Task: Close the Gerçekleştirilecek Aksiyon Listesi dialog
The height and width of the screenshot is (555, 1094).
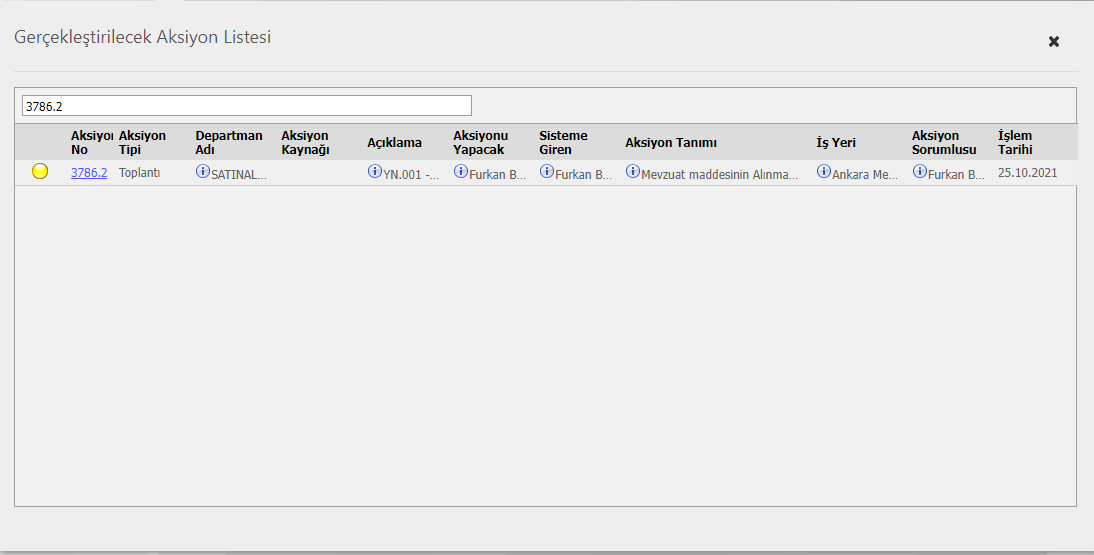Action: click(x=1053, y=42)
